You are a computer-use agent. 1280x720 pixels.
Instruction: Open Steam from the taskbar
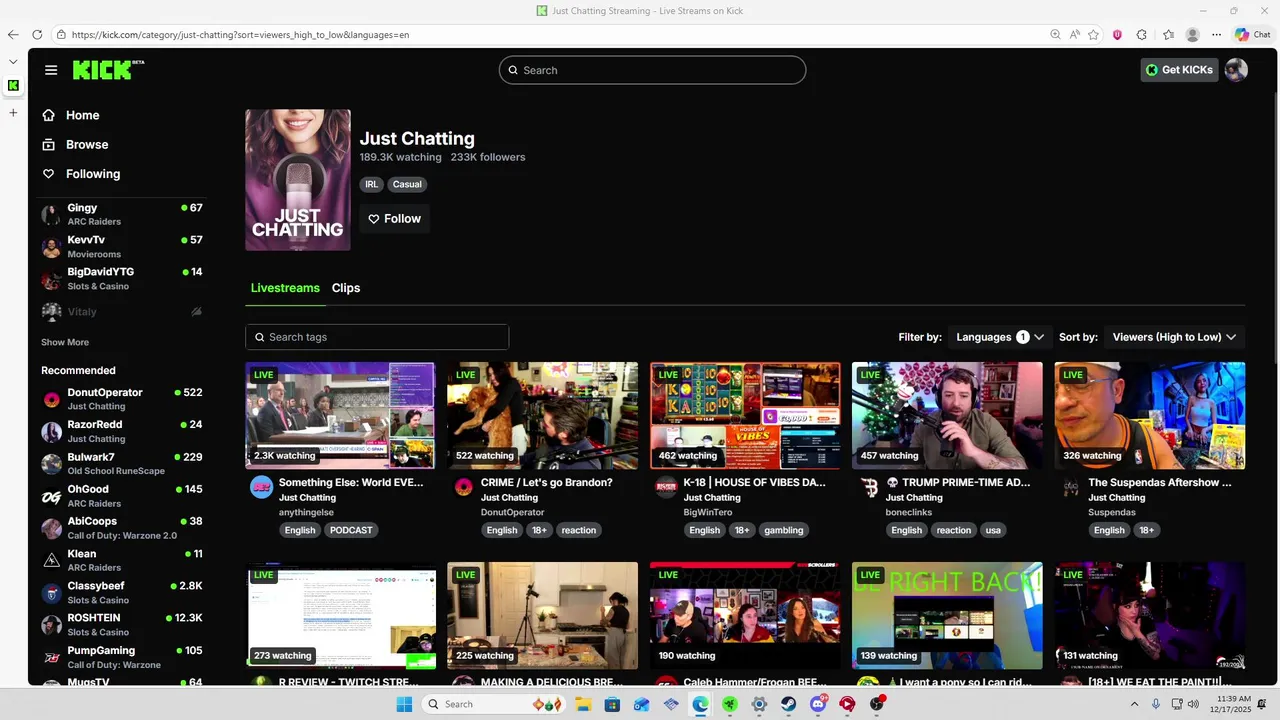point(788,704)
